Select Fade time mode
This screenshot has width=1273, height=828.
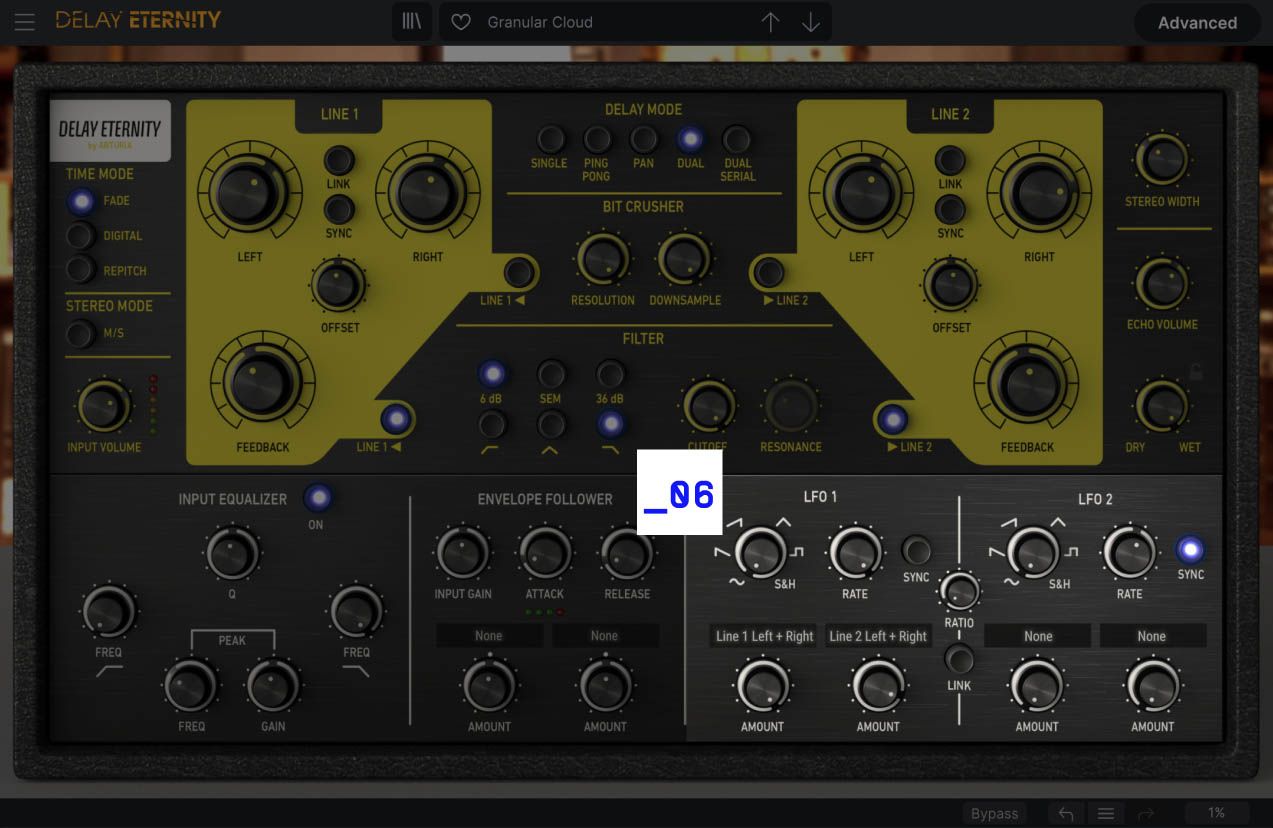(81, 201)
